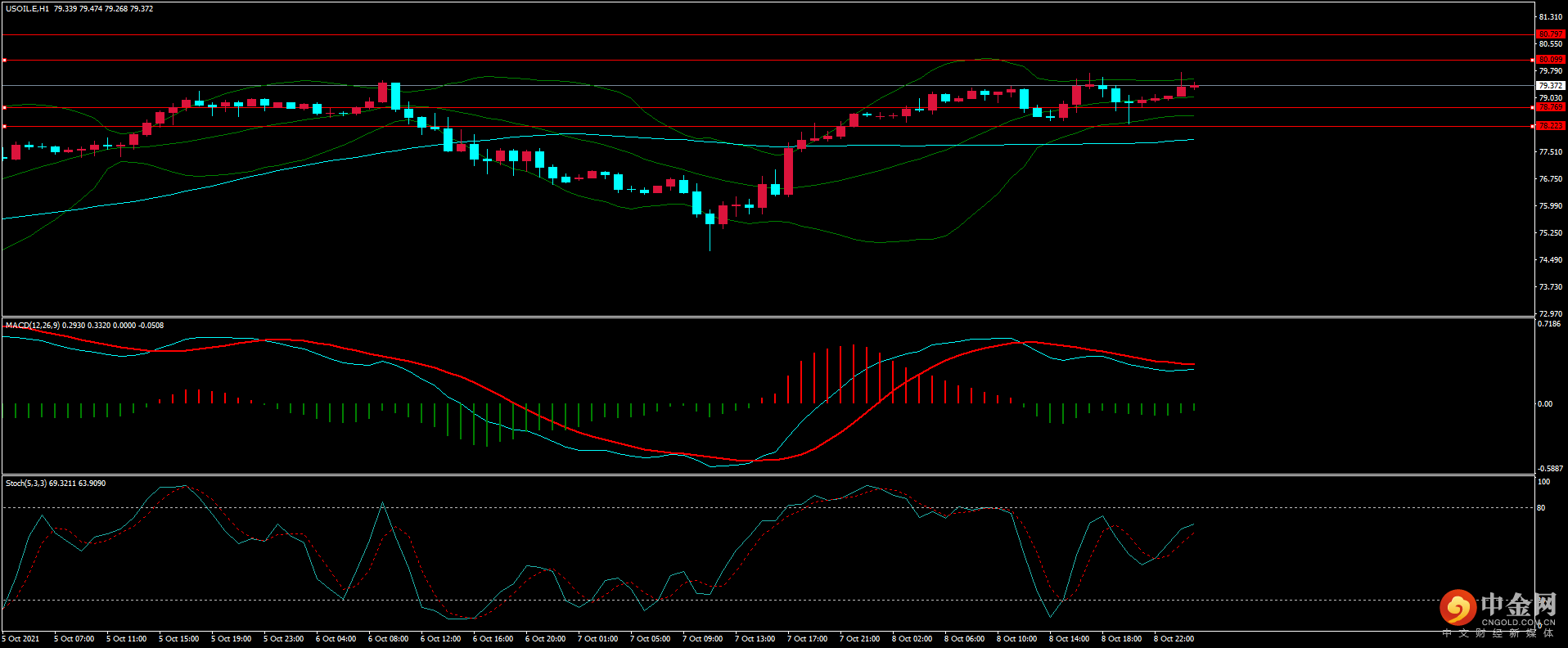Click the Stochastic 80 level axis label
This screenshot has width=1568, height=648.
[x=1542, y=508]
